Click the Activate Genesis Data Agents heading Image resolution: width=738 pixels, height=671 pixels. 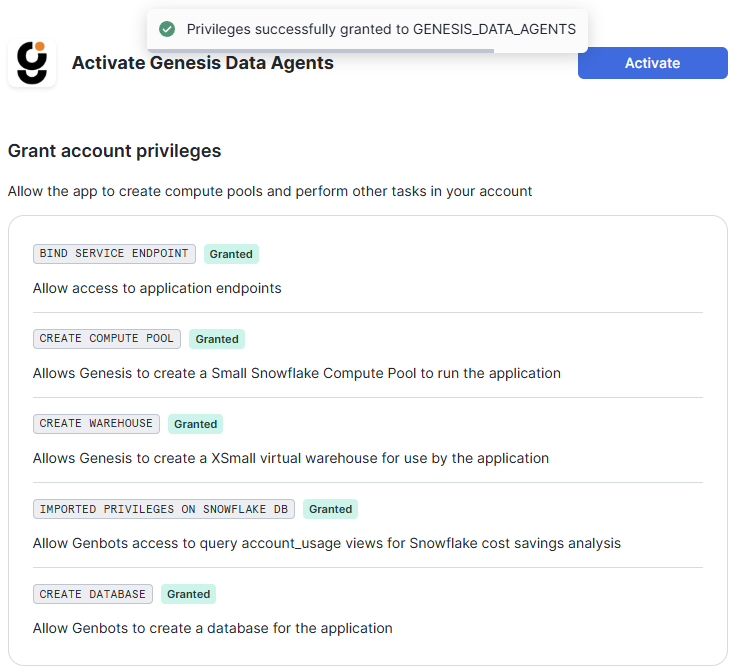click(x=203, y=63)
